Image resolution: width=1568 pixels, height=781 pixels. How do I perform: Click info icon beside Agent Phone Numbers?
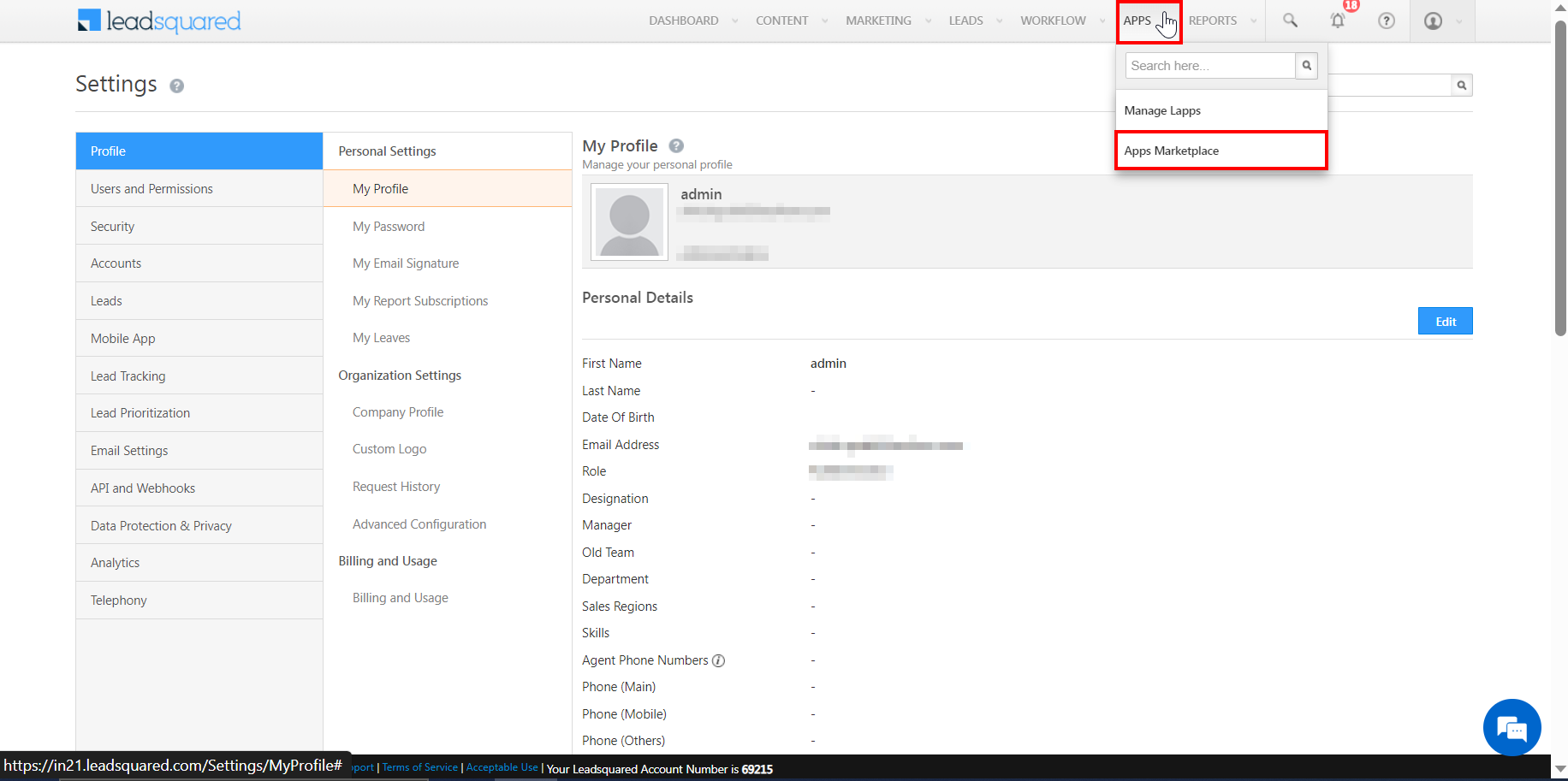(x=719, y=660)
